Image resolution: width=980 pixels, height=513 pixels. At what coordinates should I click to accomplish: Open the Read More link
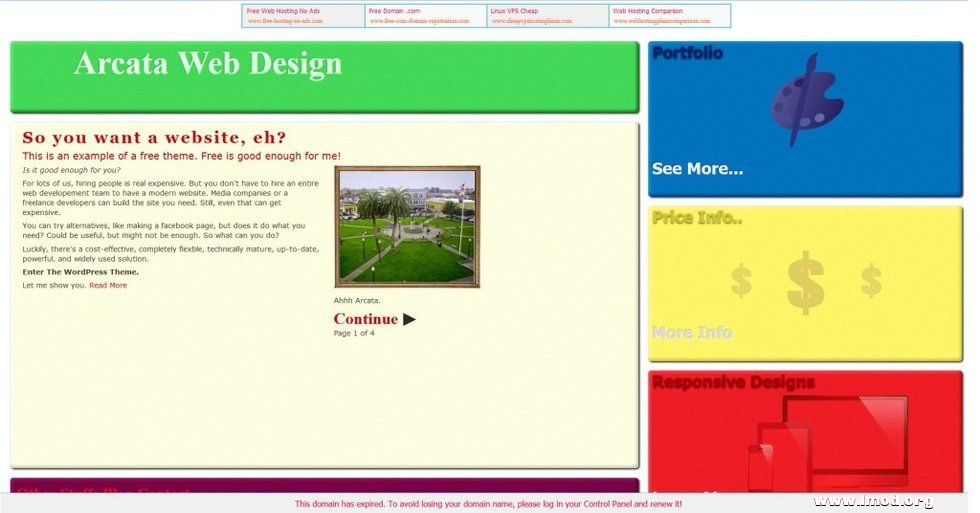108,286
